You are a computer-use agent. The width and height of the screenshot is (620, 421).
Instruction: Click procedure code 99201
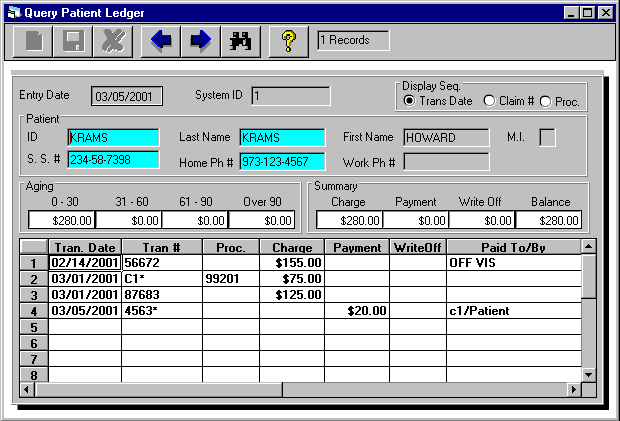(x=231, y=279)
